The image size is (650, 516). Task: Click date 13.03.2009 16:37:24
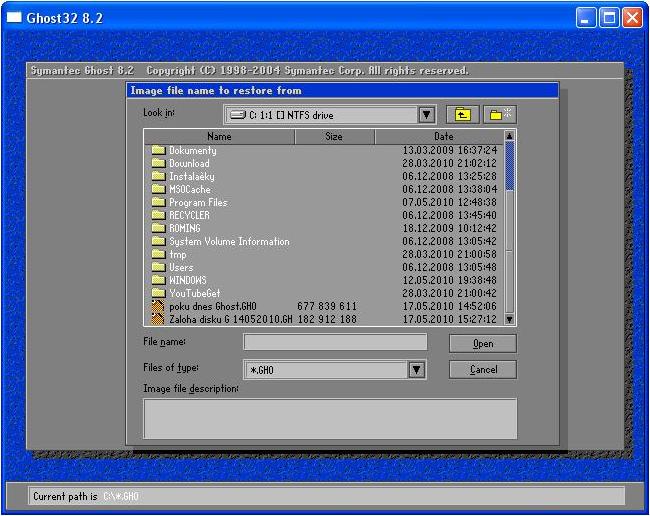(449, 150)
